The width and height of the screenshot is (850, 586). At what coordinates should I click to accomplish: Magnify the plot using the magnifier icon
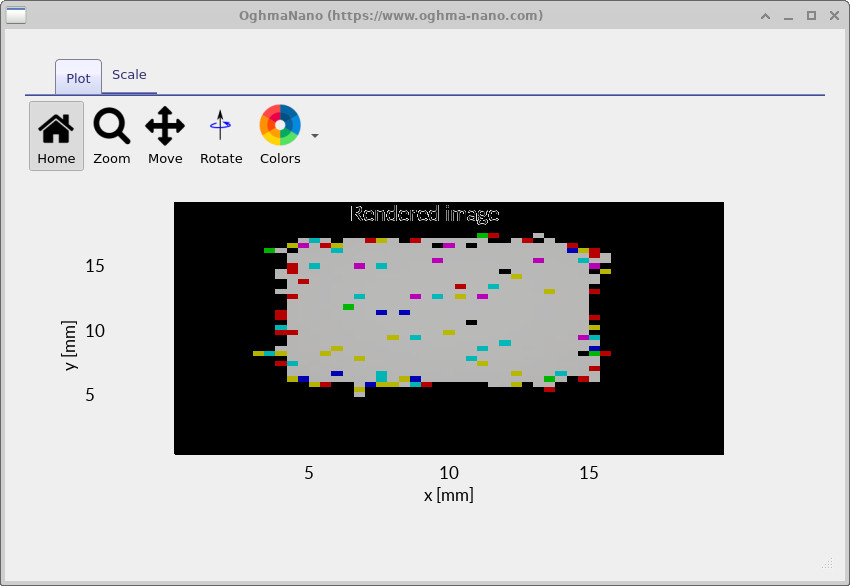coord(111,127)
